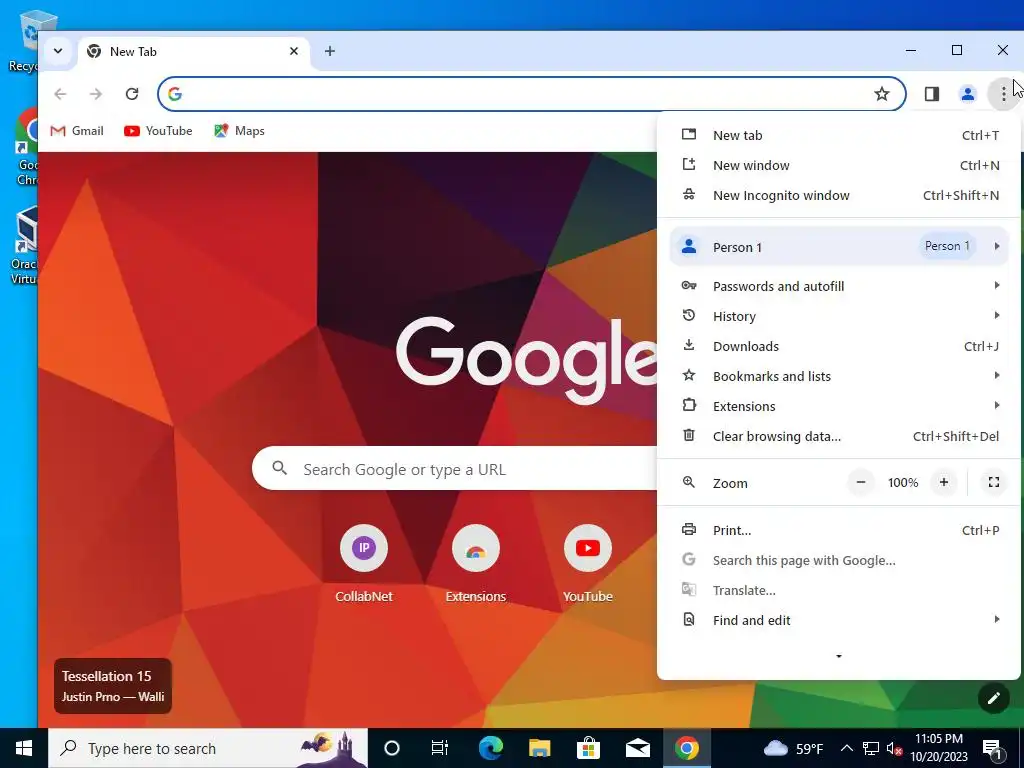Click the Chrome taskbar icon
Image resolution: width=1024 pixels, height=768 pixels.
tap(686, 748)
